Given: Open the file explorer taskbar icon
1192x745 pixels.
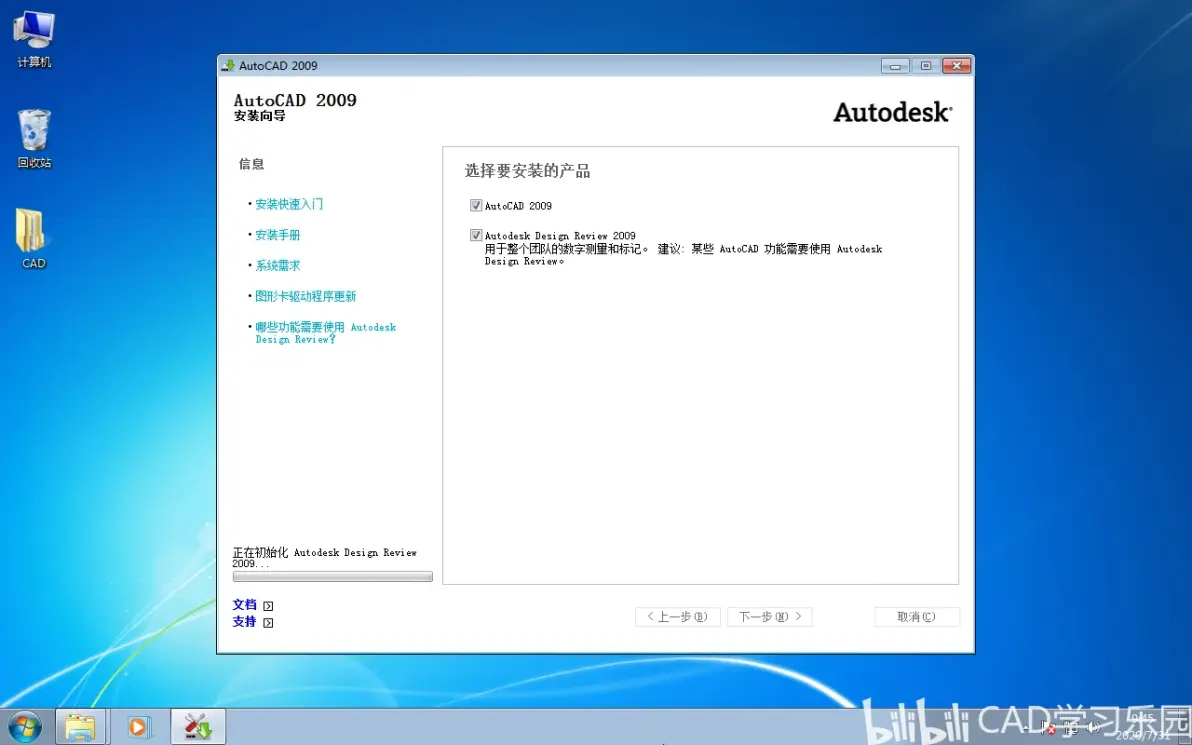Looking at the screenshot, I should click(81, 728).
